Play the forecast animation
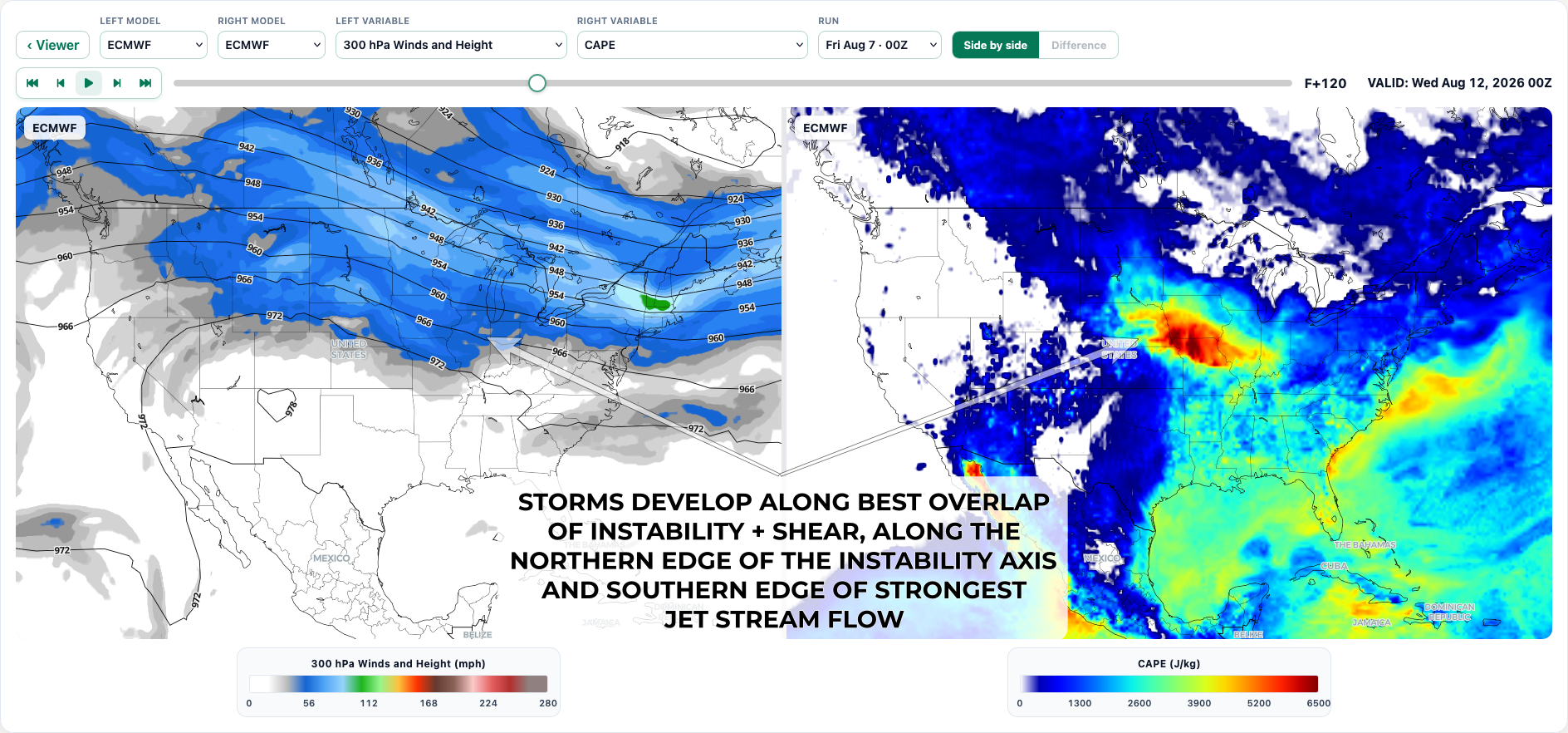 click(x=89, y=83)
